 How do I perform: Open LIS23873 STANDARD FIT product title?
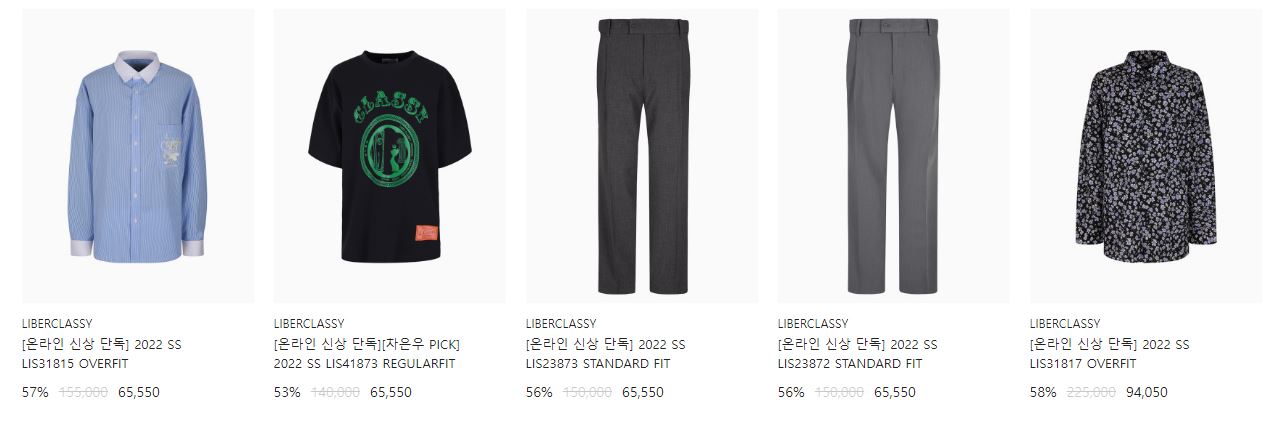tap(606, 354)
